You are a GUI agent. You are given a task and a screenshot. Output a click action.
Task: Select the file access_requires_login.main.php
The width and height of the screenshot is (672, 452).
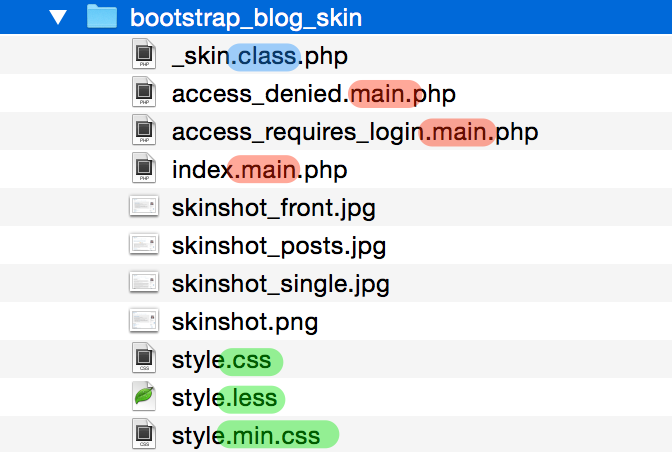[x=355, y=132]
